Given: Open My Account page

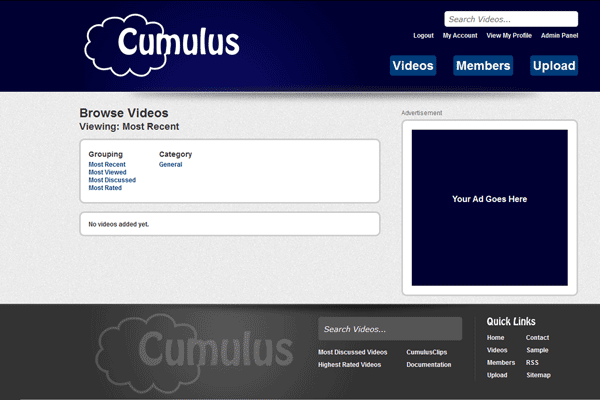Looking at the screenshot, I should tap(460, 36).
